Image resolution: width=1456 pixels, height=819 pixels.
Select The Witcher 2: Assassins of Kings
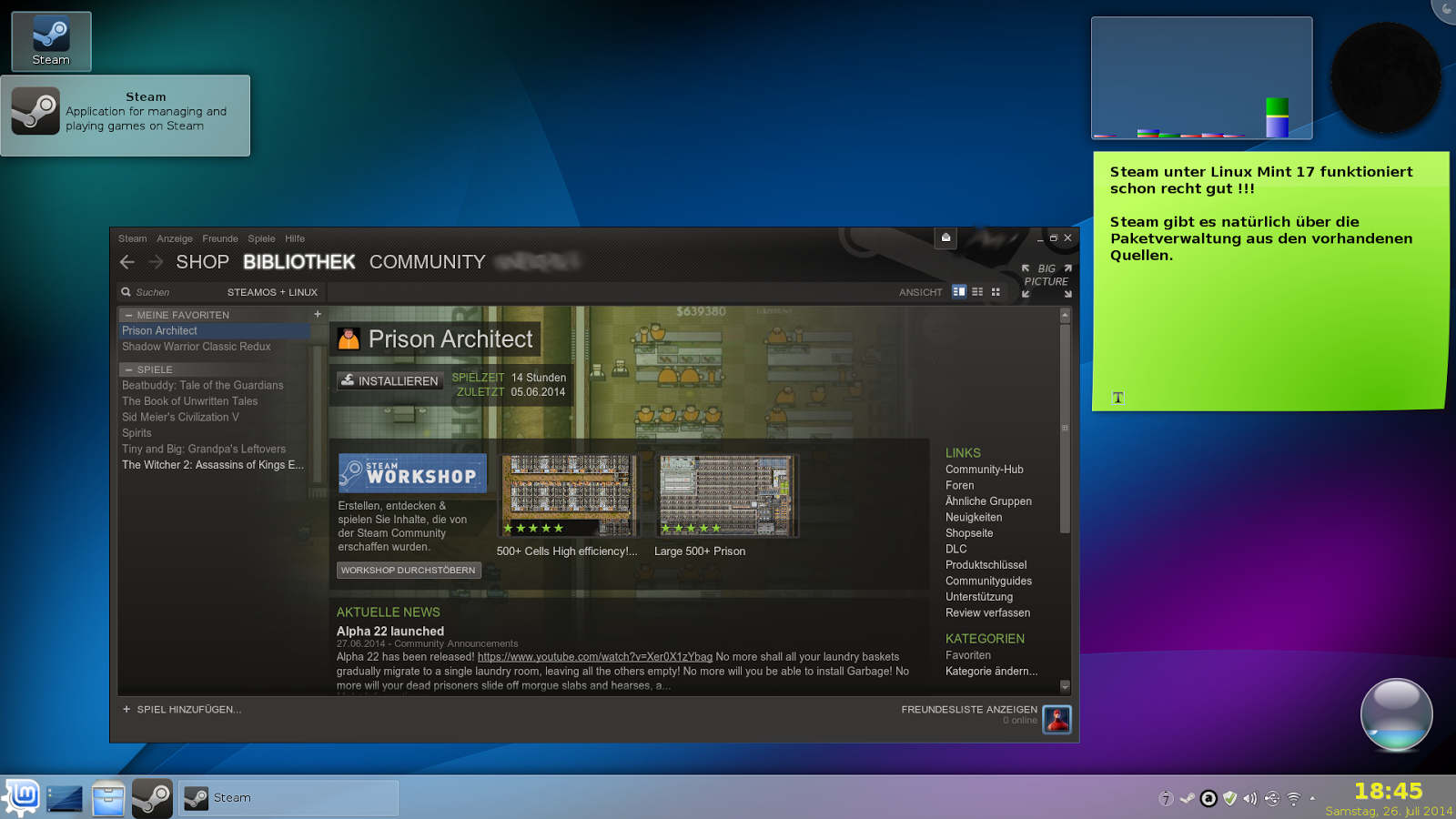(x=215, y=465)
